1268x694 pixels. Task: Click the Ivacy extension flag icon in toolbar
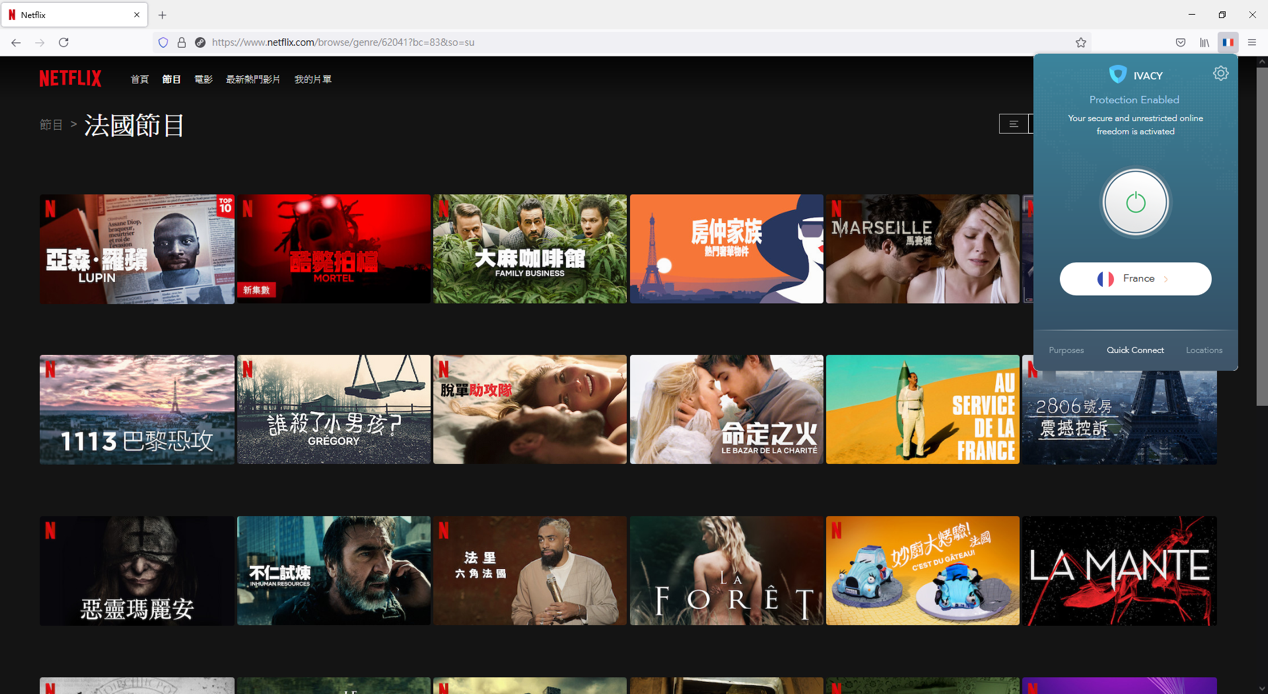pyautogui.click(x=1228, y=43)
